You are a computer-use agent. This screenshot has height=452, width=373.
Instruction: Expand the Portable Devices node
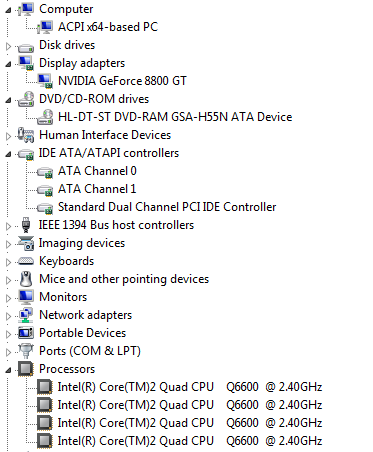pyautogui.click(x=9, y=334)
